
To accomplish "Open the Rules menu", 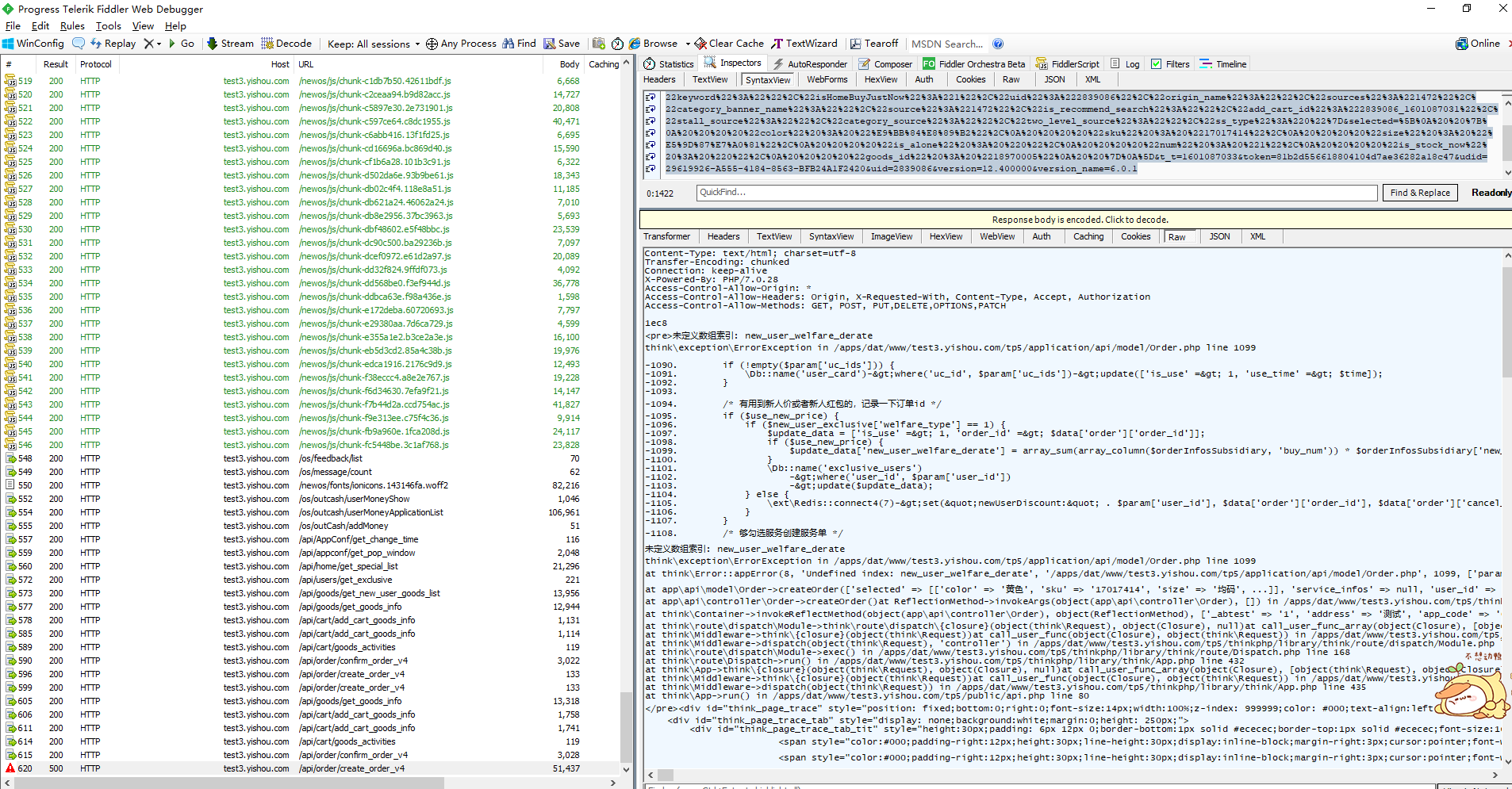I will tap(72, 25).
